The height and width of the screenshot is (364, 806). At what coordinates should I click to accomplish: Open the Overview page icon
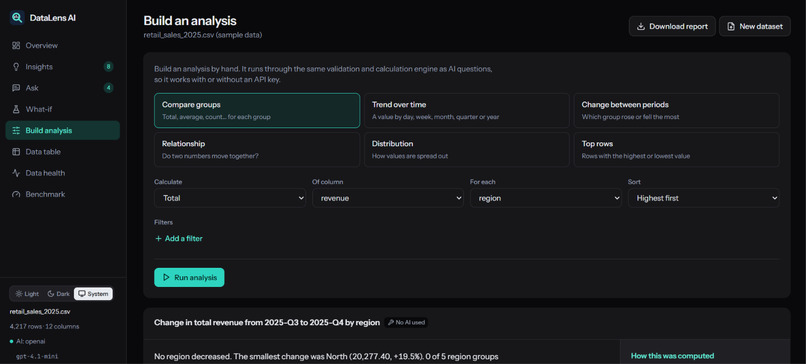coord(16,46)
